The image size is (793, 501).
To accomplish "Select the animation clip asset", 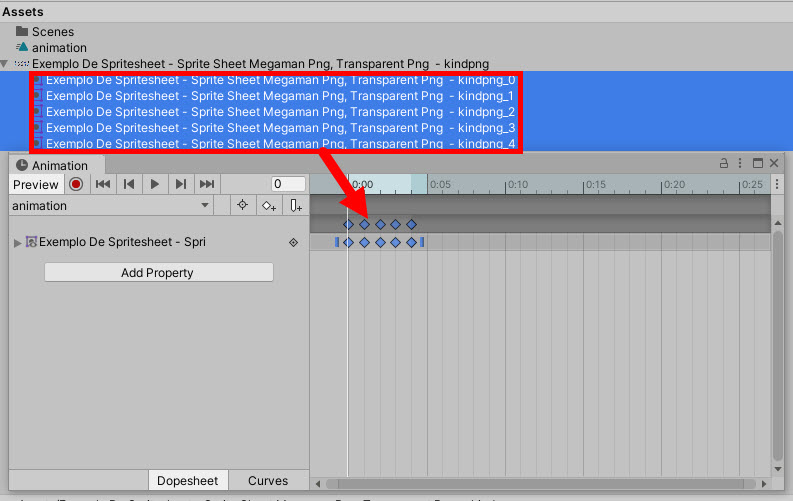I will (51, 48).
